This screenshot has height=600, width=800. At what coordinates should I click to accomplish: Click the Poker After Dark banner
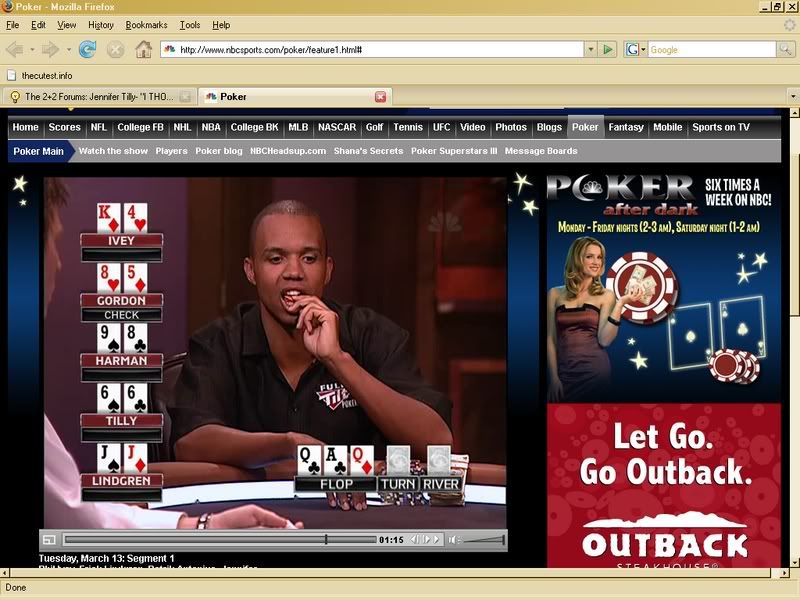[x=663, y=287]
